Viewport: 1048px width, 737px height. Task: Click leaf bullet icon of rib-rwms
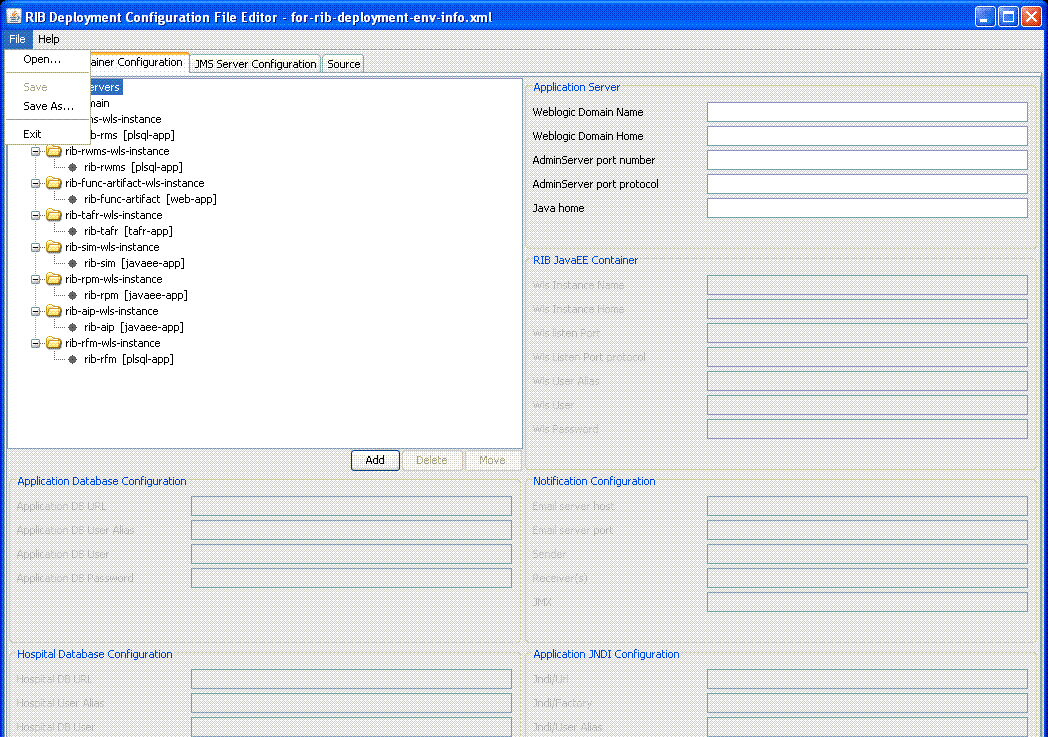tap(73, 168)
